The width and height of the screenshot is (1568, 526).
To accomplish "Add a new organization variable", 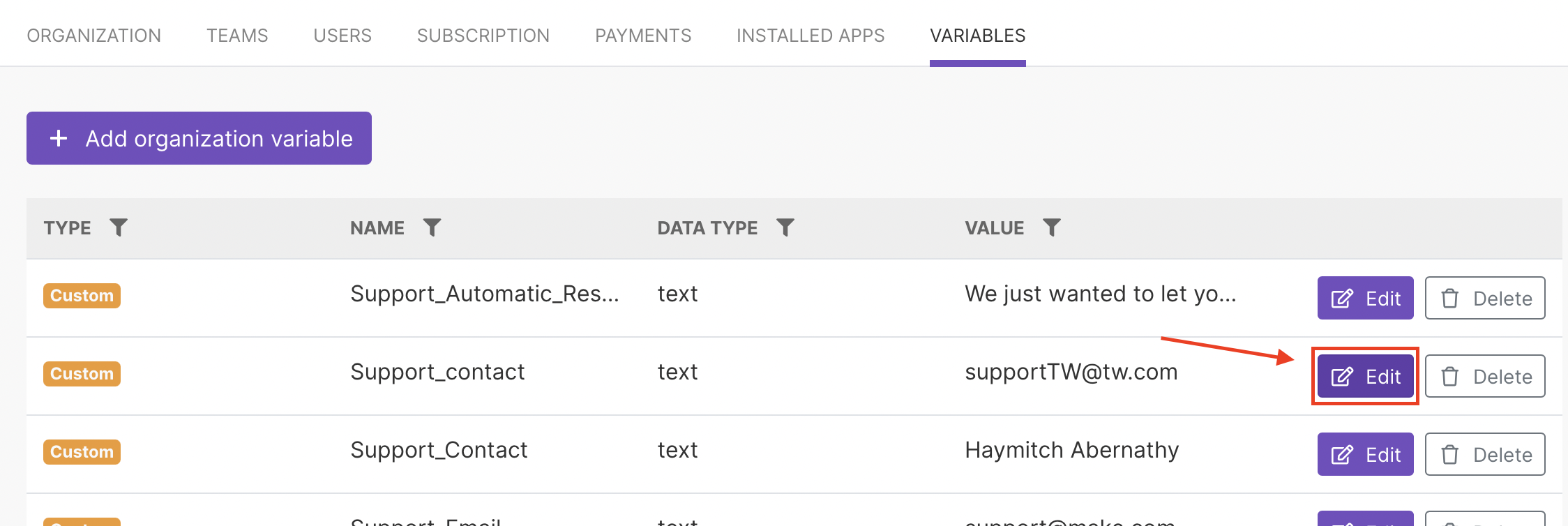I will pyautogui.click(x=199, y=138).
